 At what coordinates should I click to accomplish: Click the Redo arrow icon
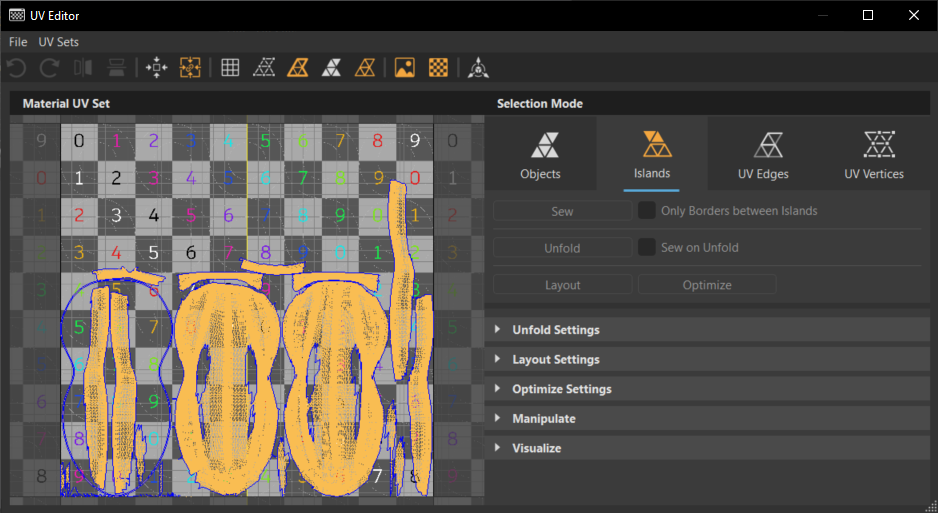tap(50, 68)
